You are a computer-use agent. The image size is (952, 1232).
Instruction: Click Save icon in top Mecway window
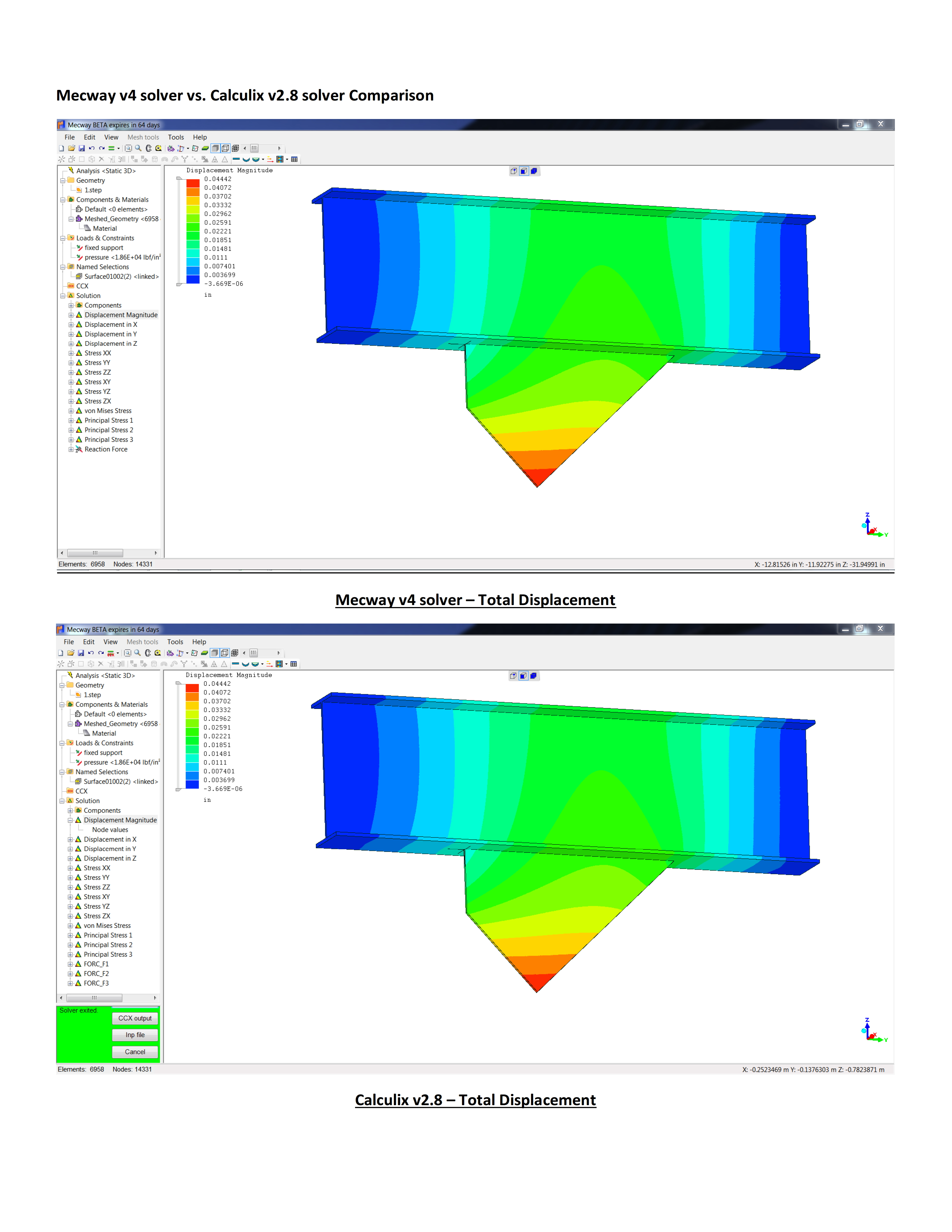click(82, 148)
